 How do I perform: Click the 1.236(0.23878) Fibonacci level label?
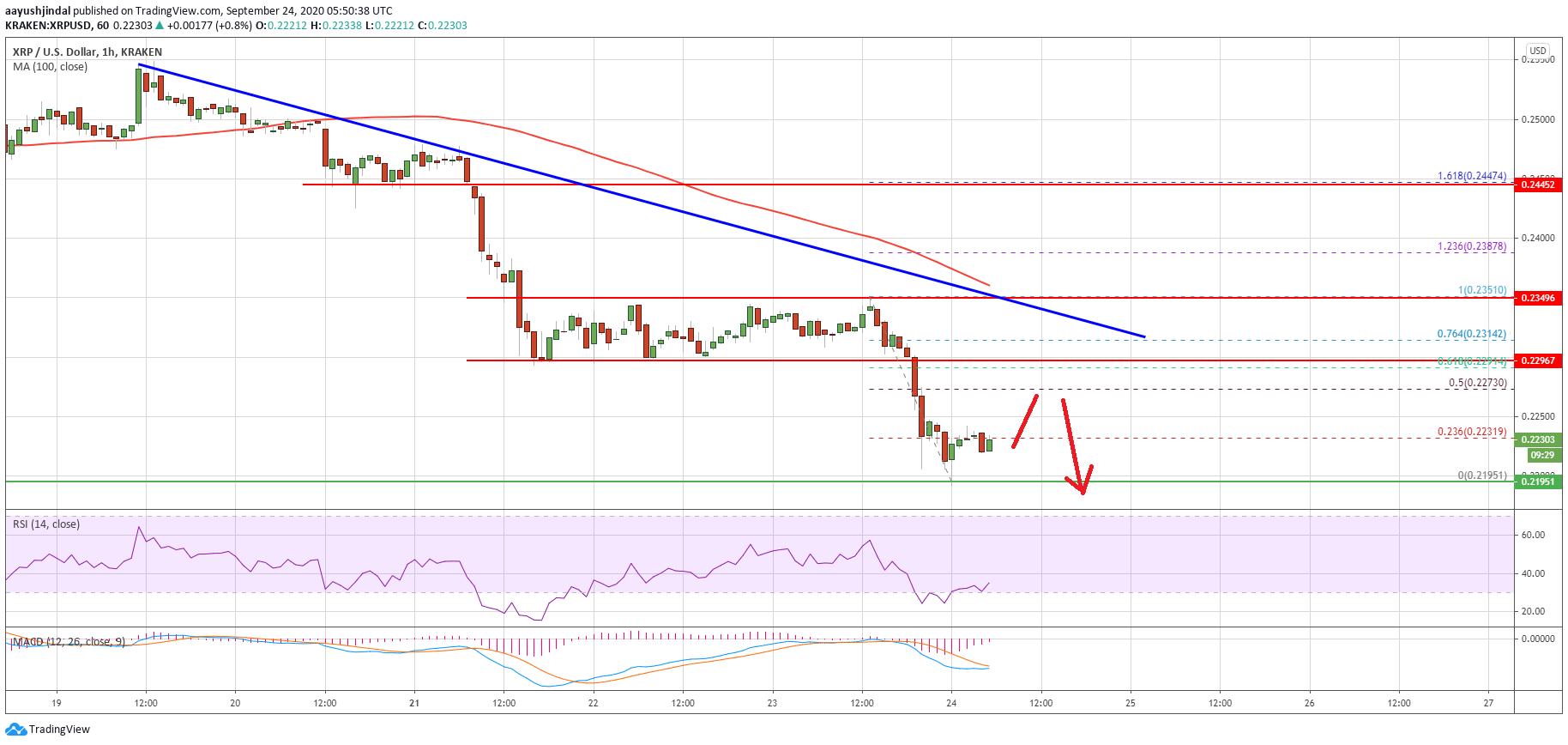click(1472, 246)
